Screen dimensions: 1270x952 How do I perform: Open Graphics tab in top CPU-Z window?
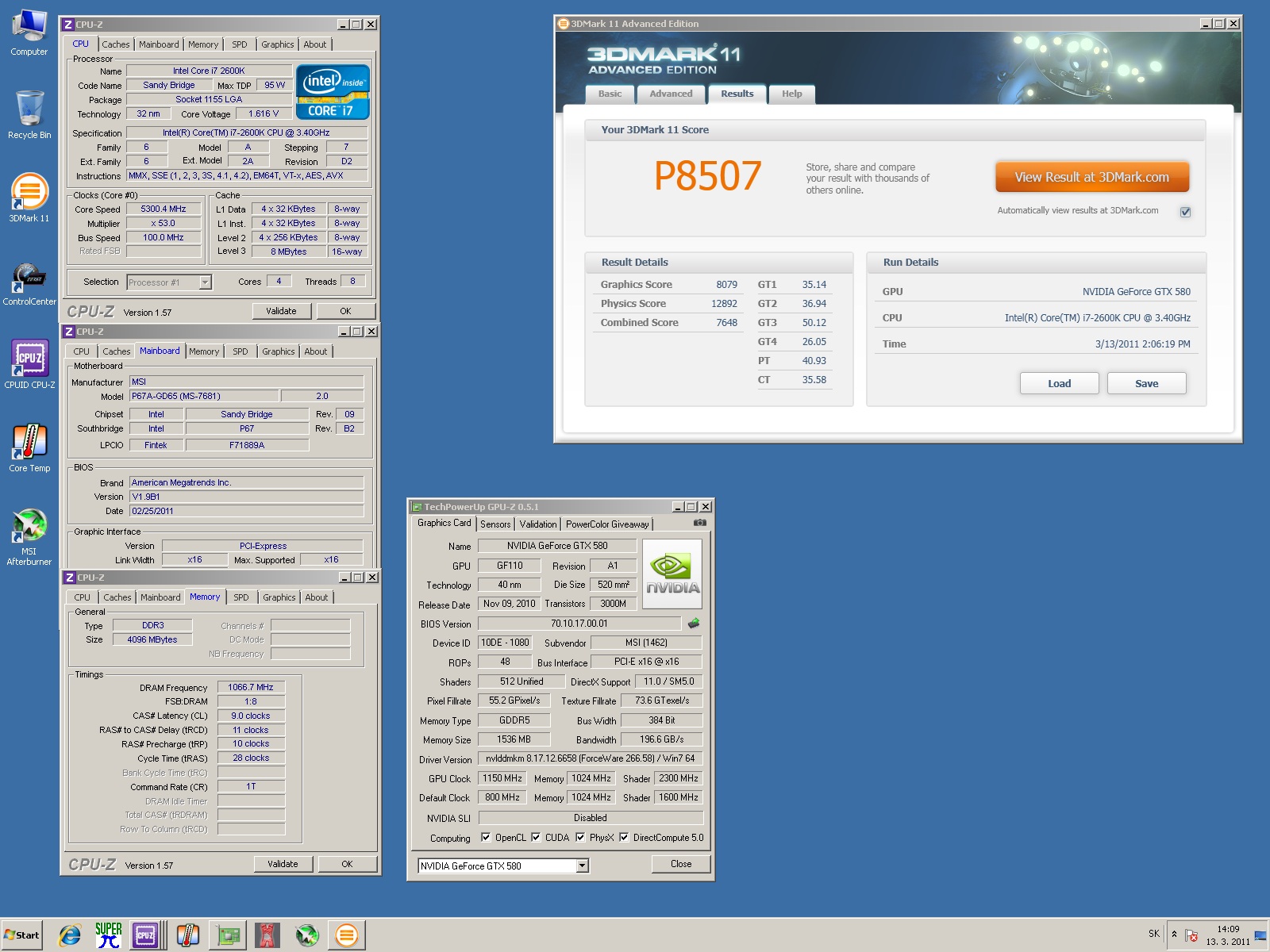(x=278, y=44)
